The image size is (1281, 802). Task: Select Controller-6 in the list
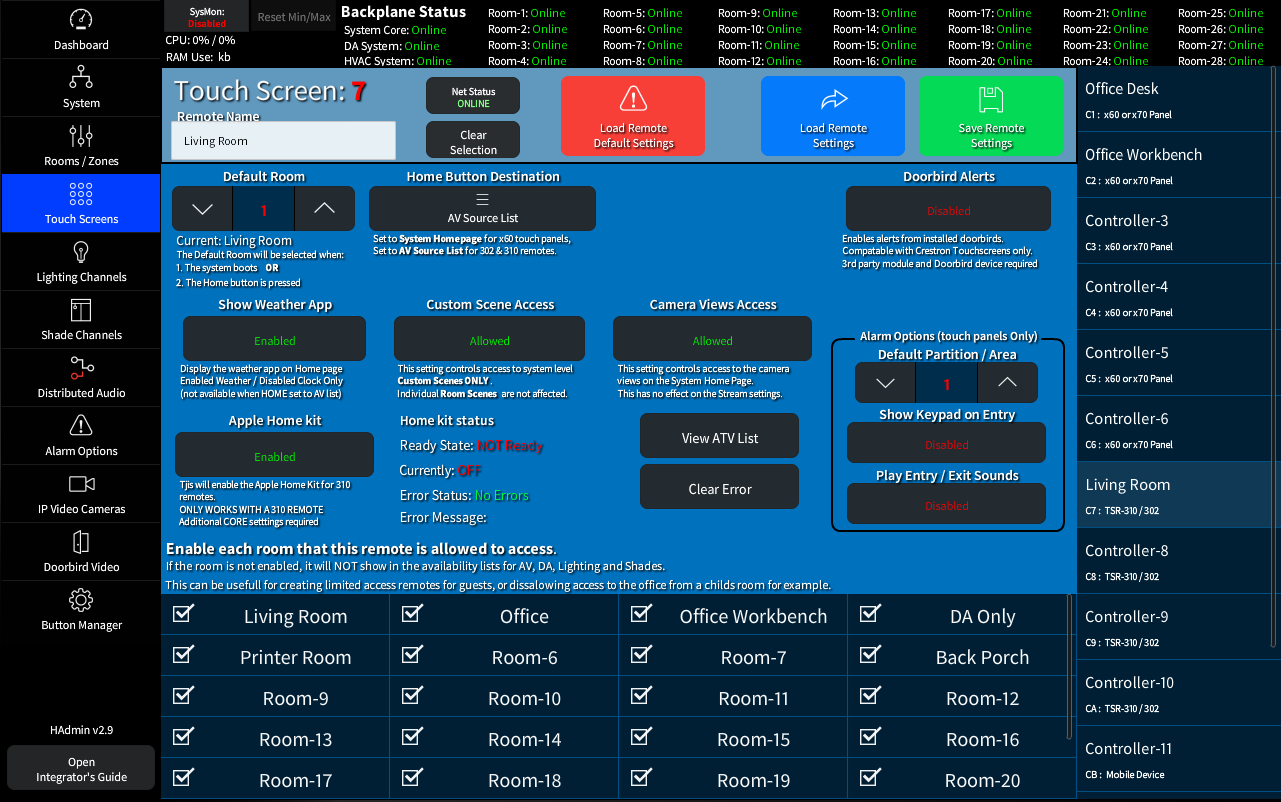[1173, 429]
